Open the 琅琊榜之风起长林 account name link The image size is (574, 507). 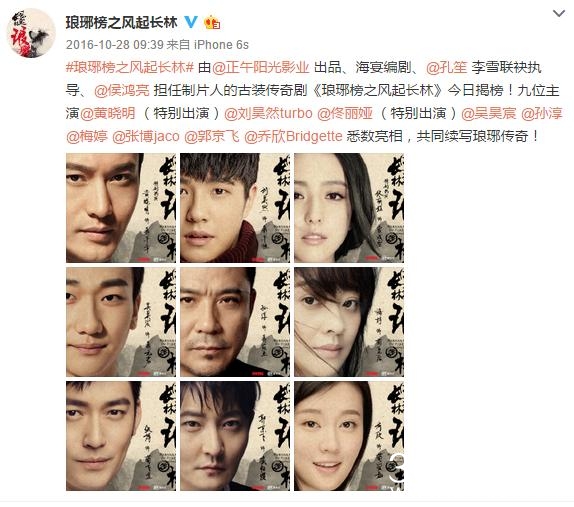(122, 22)
